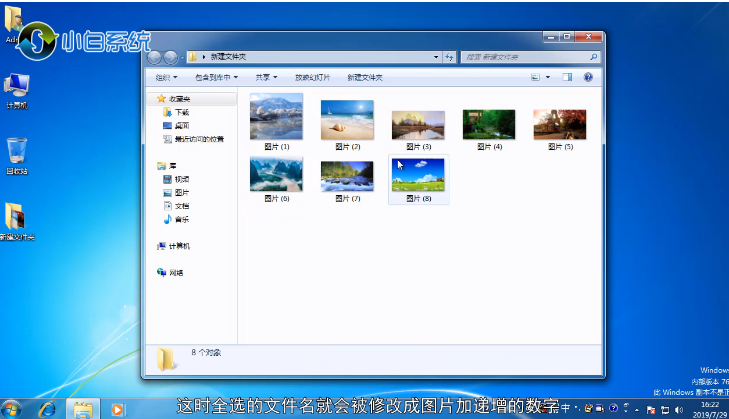This screenshot has height=419, width=729.
Task: Open the change view dropdown arrow
Action: pos(548,77)
